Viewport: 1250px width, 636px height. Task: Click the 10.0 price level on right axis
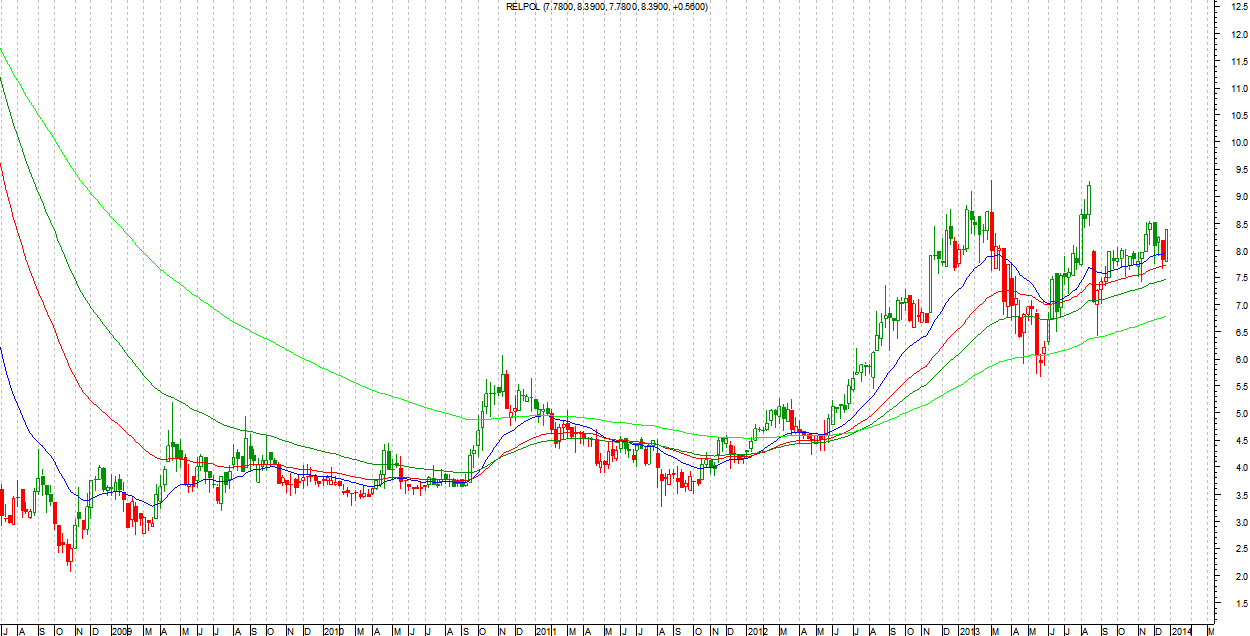(1231, 143)
